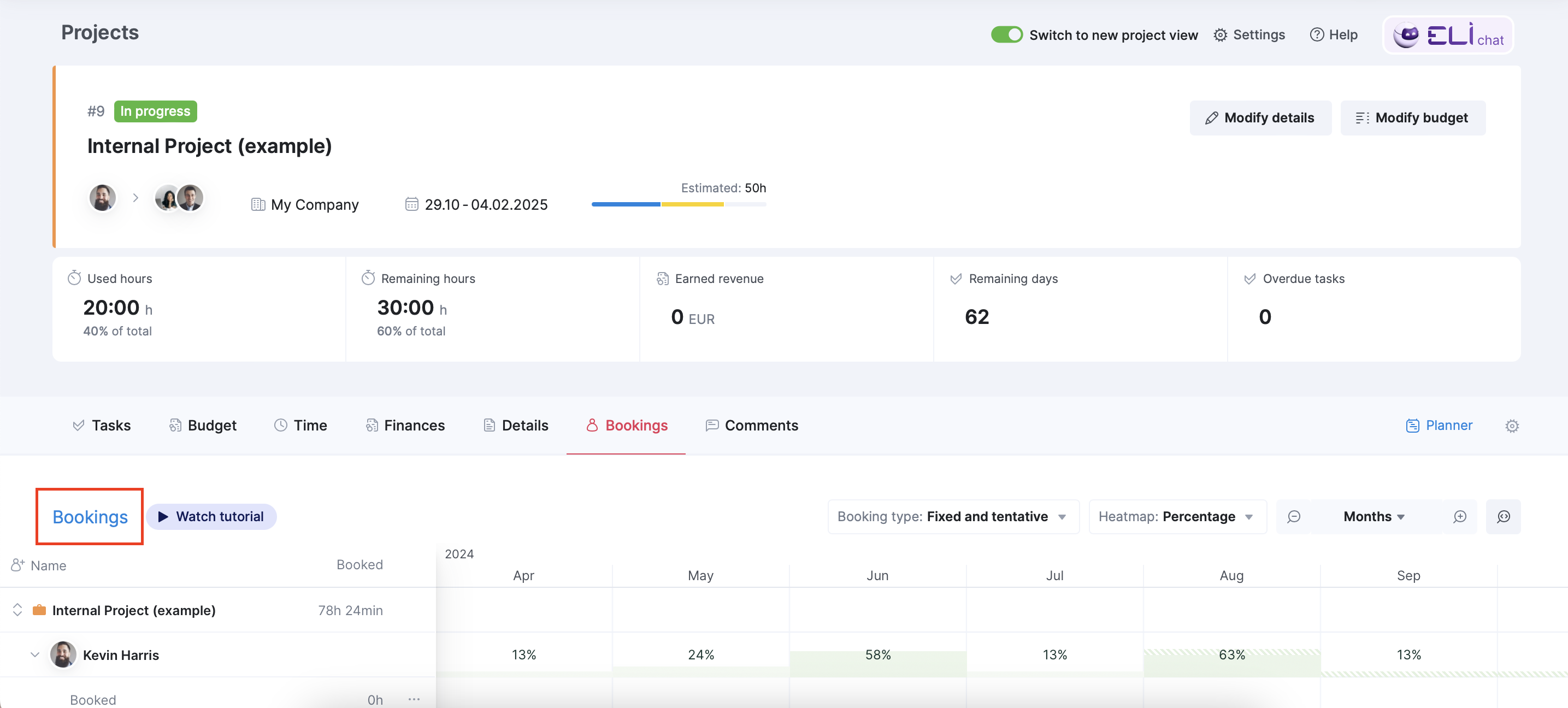This screenshot has height=708, width=1568.
Task: Switch to the Budget tab
Action: click(x=203, y=426)
